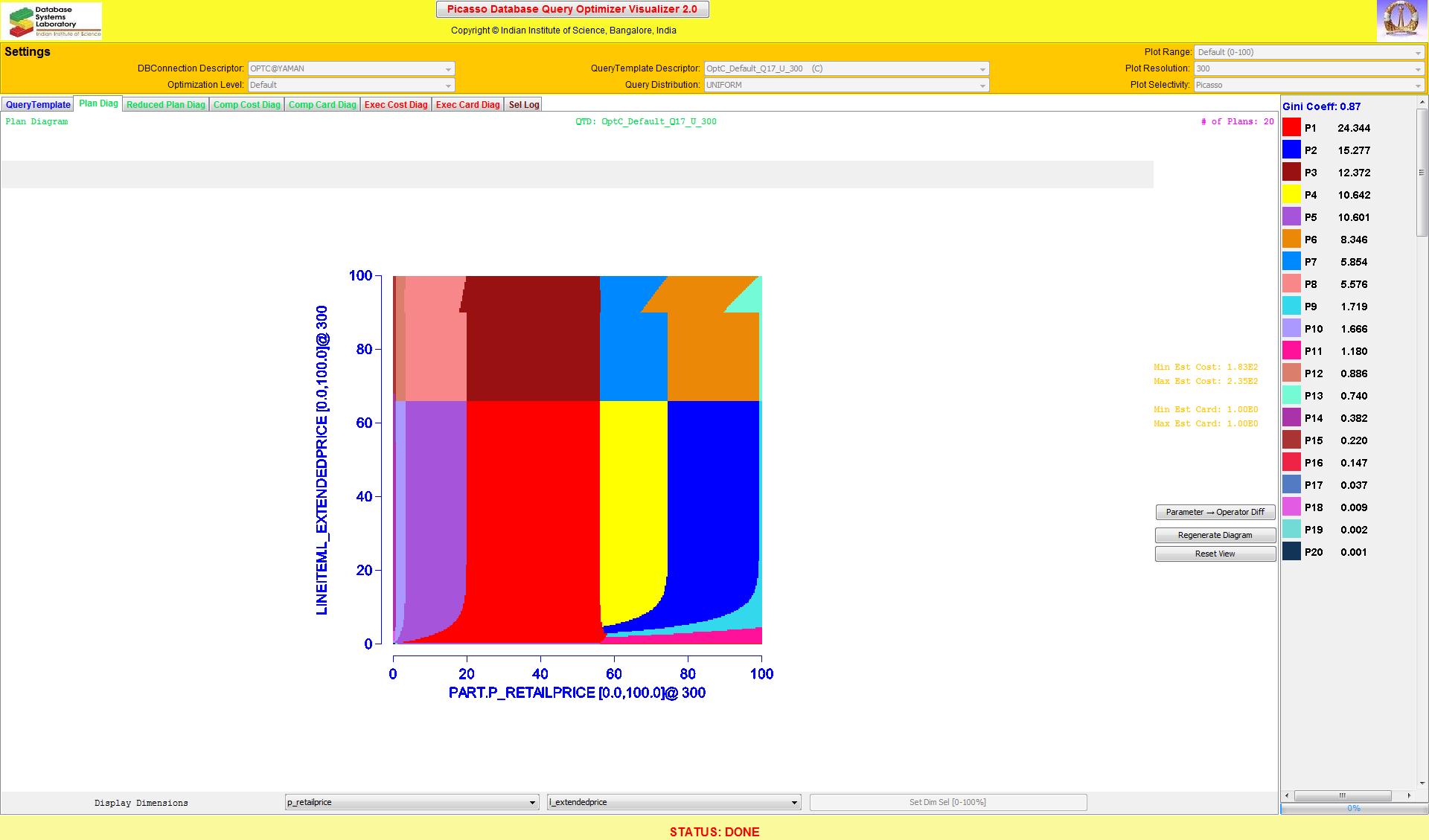
Task: Switch to the Sel Log tab
Action: (523, 105)
